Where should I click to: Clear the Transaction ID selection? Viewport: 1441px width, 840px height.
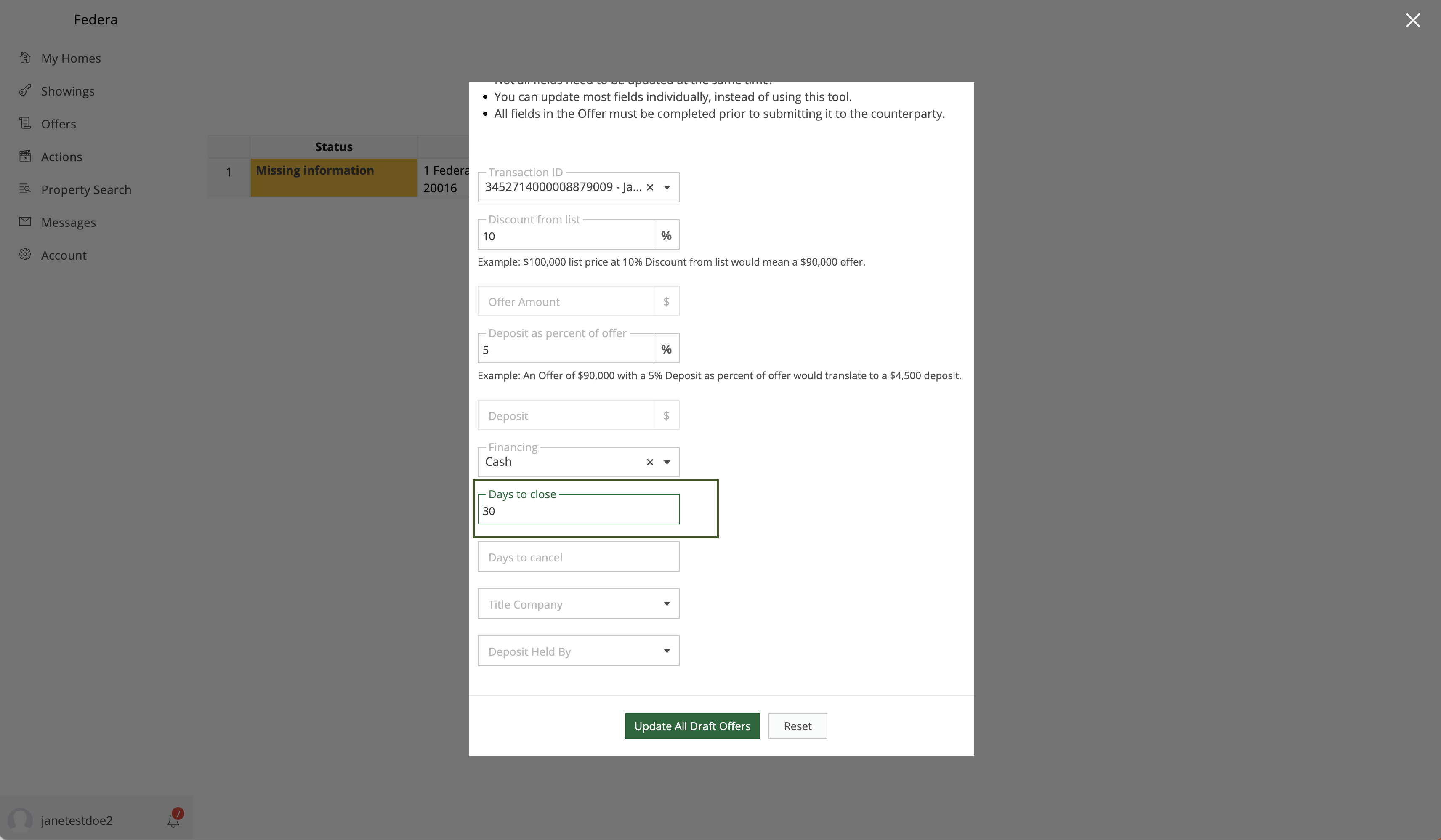[650, 188]
